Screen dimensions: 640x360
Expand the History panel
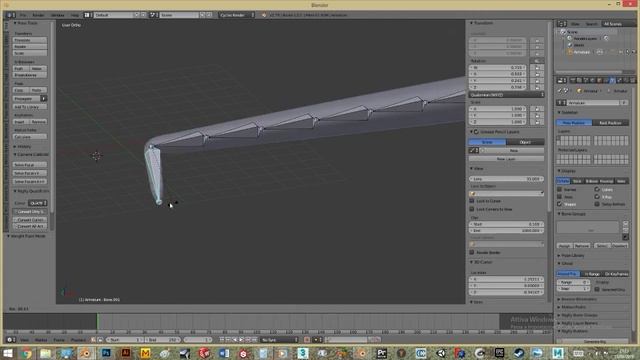click(22, 147)
